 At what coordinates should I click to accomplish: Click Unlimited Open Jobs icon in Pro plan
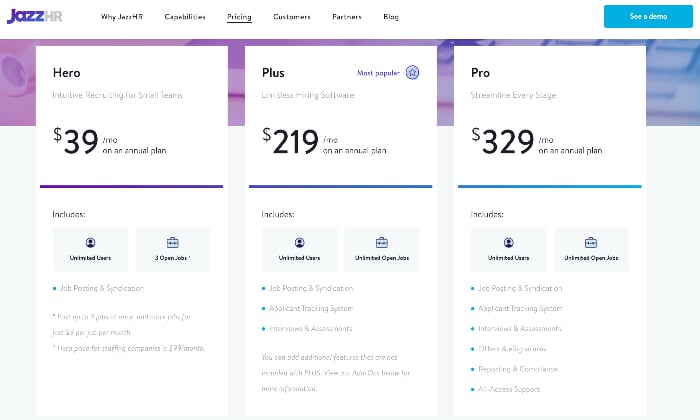pyautogui.click(x=591, y=242)
